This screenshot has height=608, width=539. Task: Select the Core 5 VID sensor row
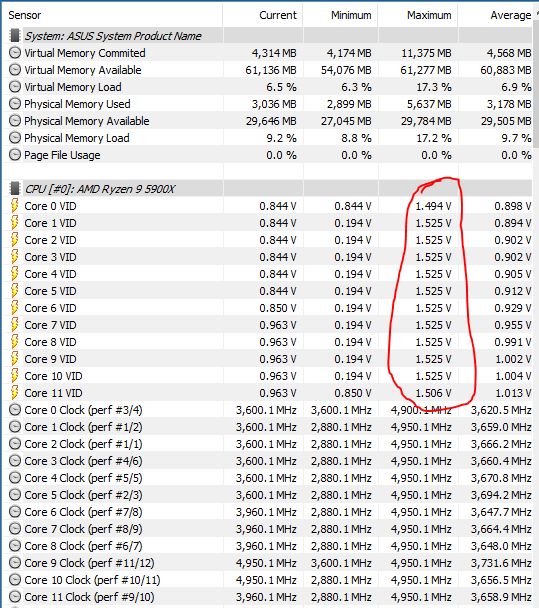(270, 291)
